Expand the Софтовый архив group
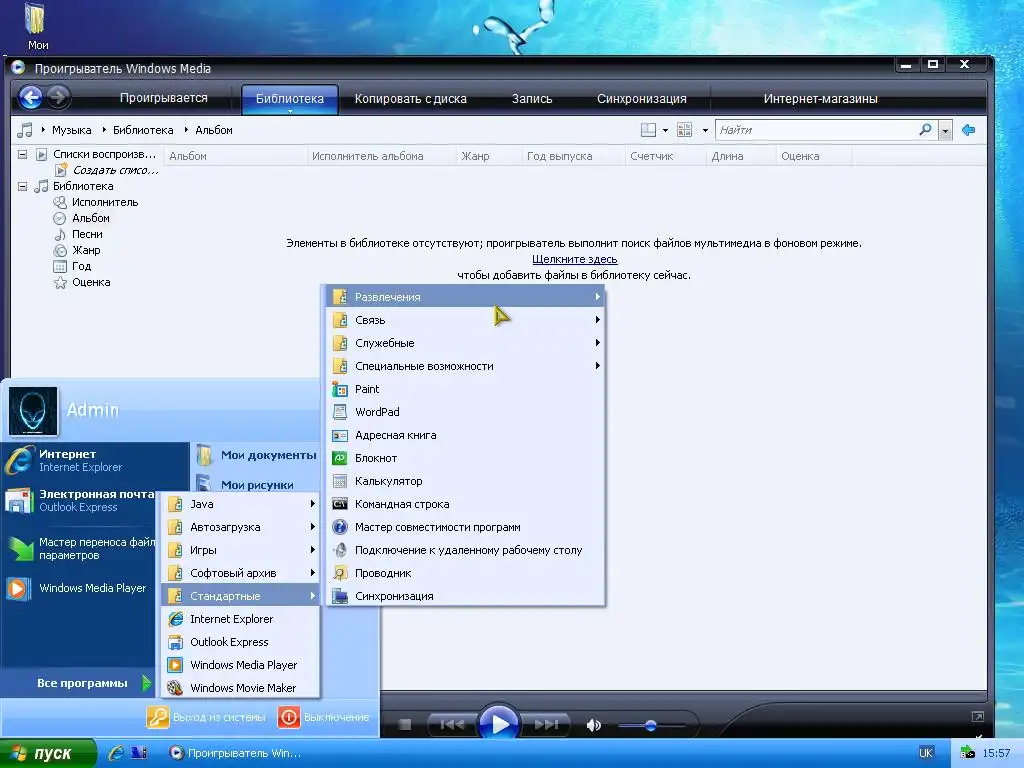 click(x=240, y=573)
